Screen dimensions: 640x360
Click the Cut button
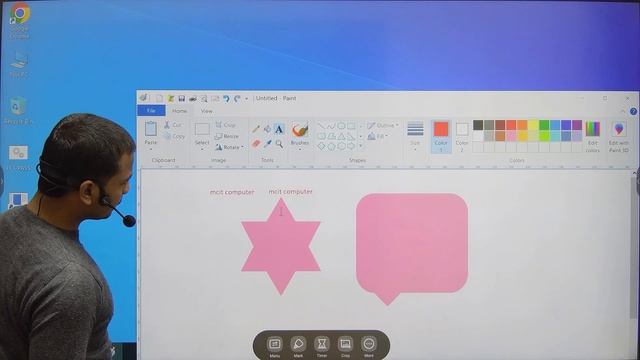pyautogui.click(x=173, y=125)
